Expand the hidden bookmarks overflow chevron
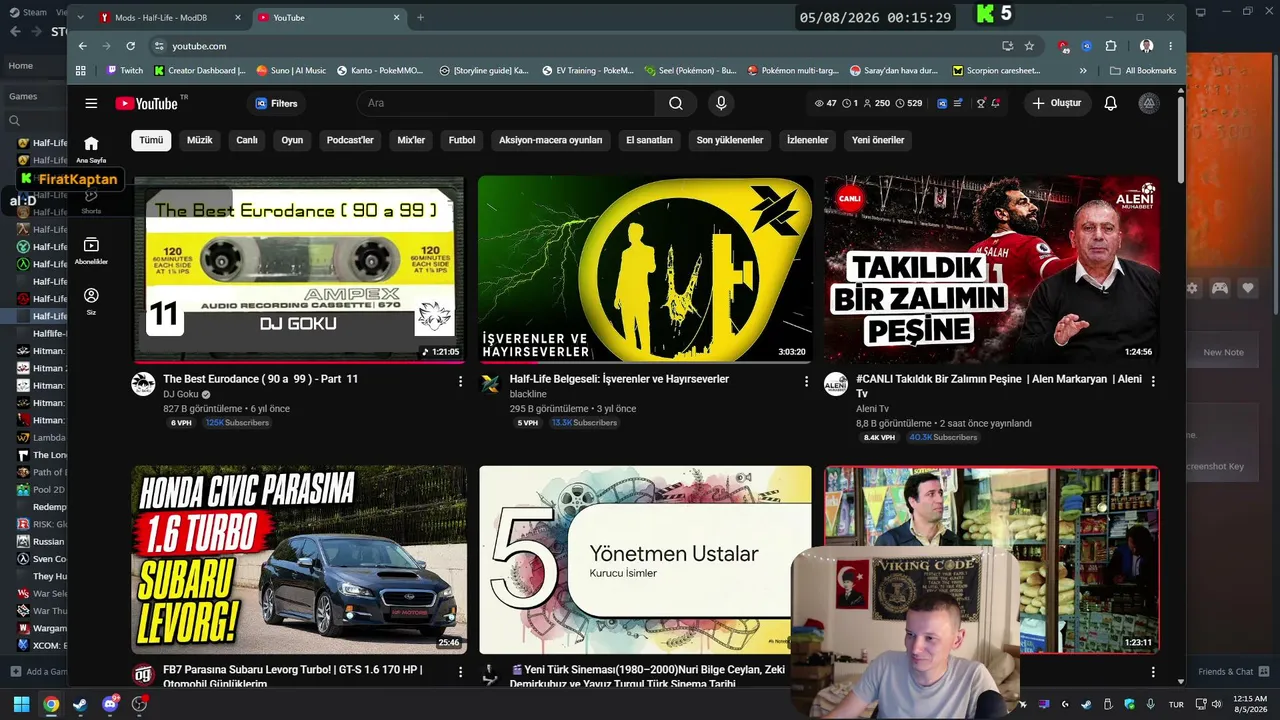The height and width of the screenshot is (720, 1280). [x=1083, y=71]
